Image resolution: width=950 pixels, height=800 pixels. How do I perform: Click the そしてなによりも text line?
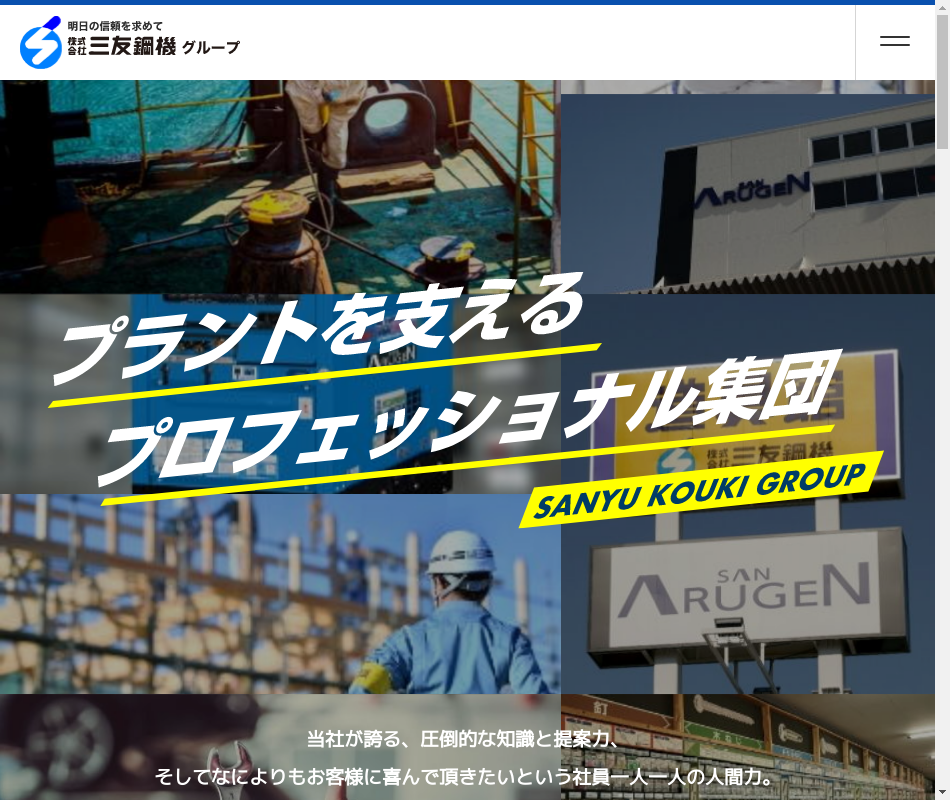(x=463, y=777)
